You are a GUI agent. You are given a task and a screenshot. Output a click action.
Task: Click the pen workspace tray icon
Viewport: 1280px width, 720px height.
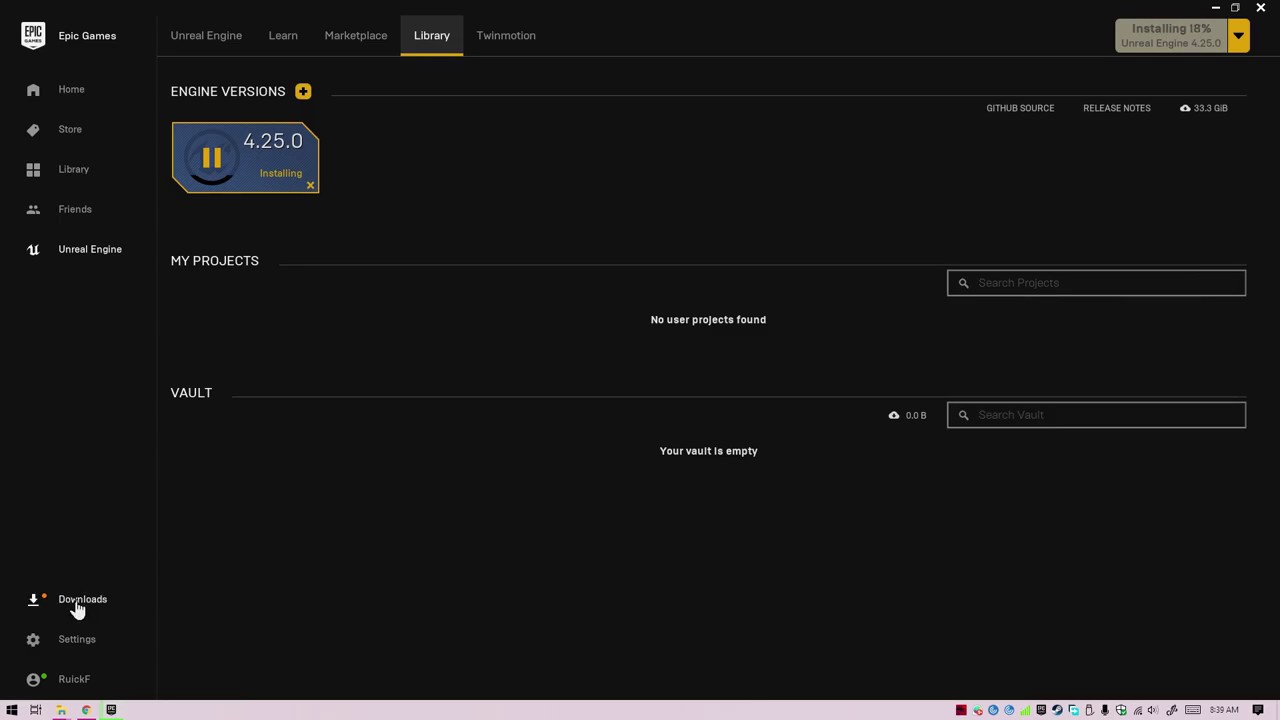pos(1172,710)
